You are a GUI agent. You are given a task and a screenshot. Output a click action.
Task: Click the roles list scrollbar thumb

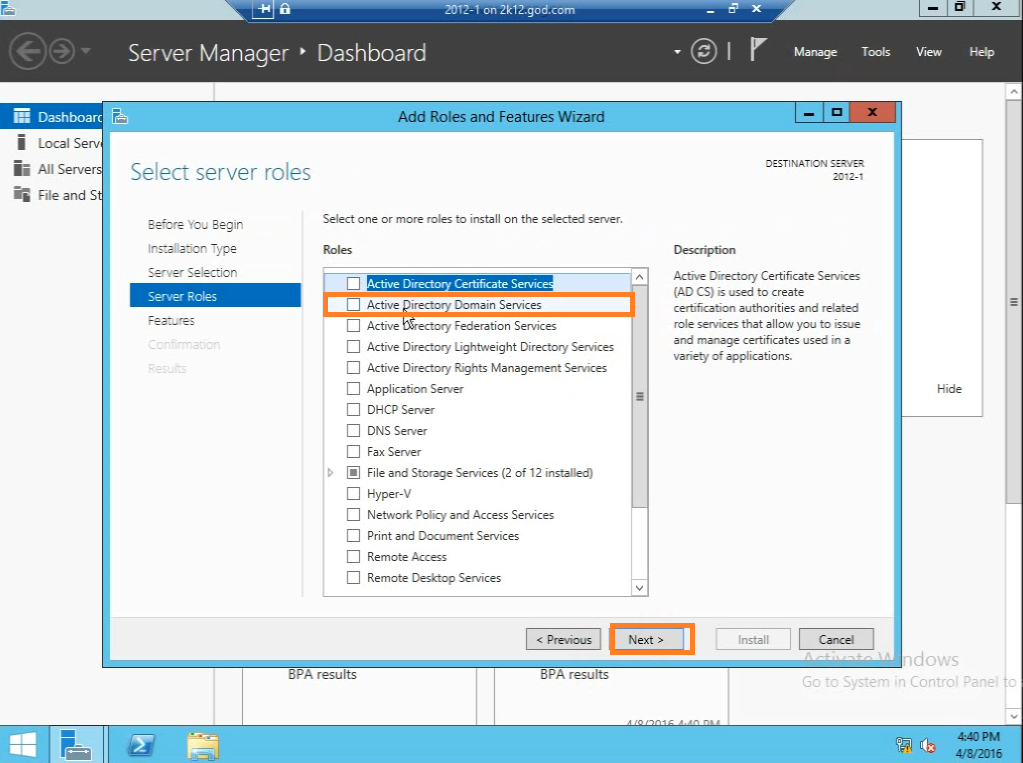[640, 396]
